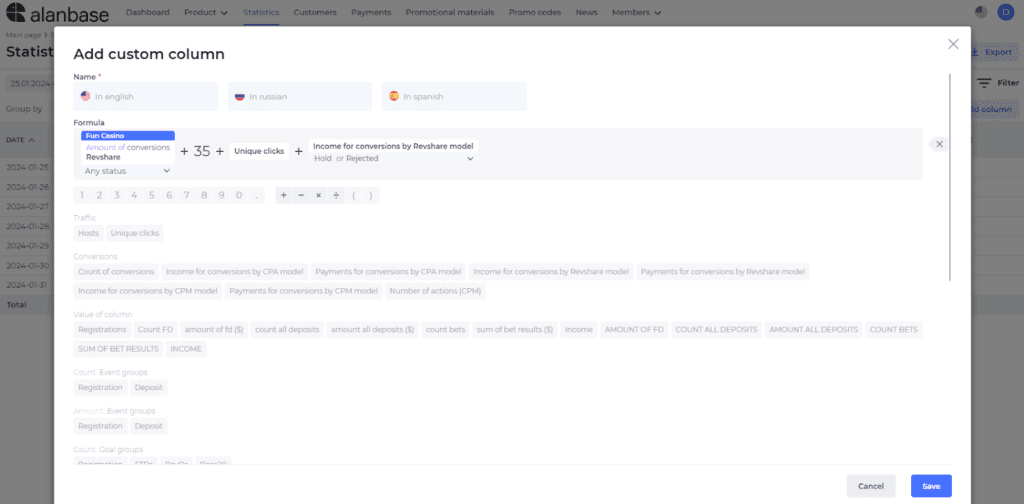This screenshot has height=504, width=1024.
Task: Open the News page
Action: click(x=586, y=12)
